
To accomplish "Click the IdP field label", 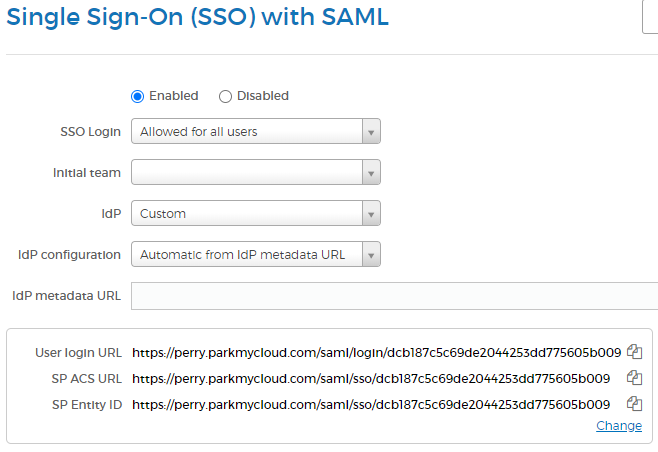I will tap(110, 213).
